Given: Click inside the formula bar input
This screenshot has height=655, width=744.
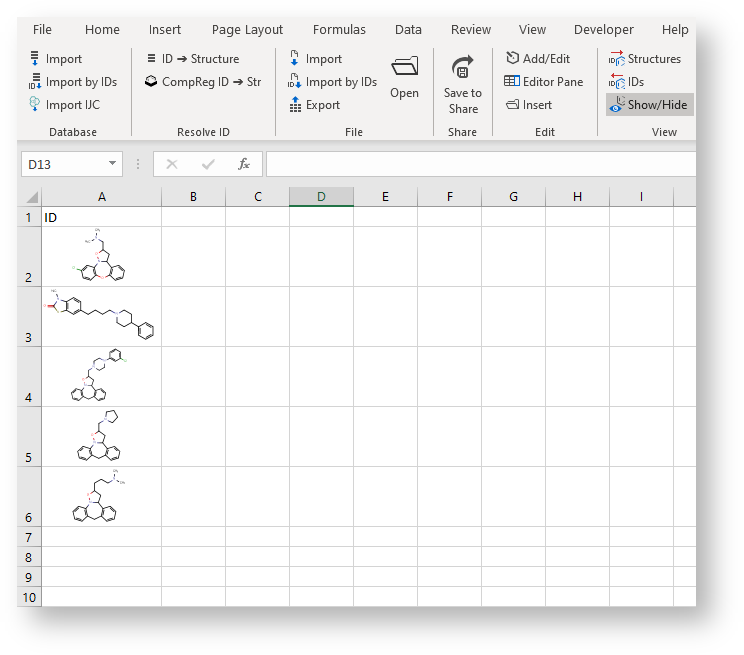Looking at the screenshot, I should pyautogui.click(x=480, y=164).
